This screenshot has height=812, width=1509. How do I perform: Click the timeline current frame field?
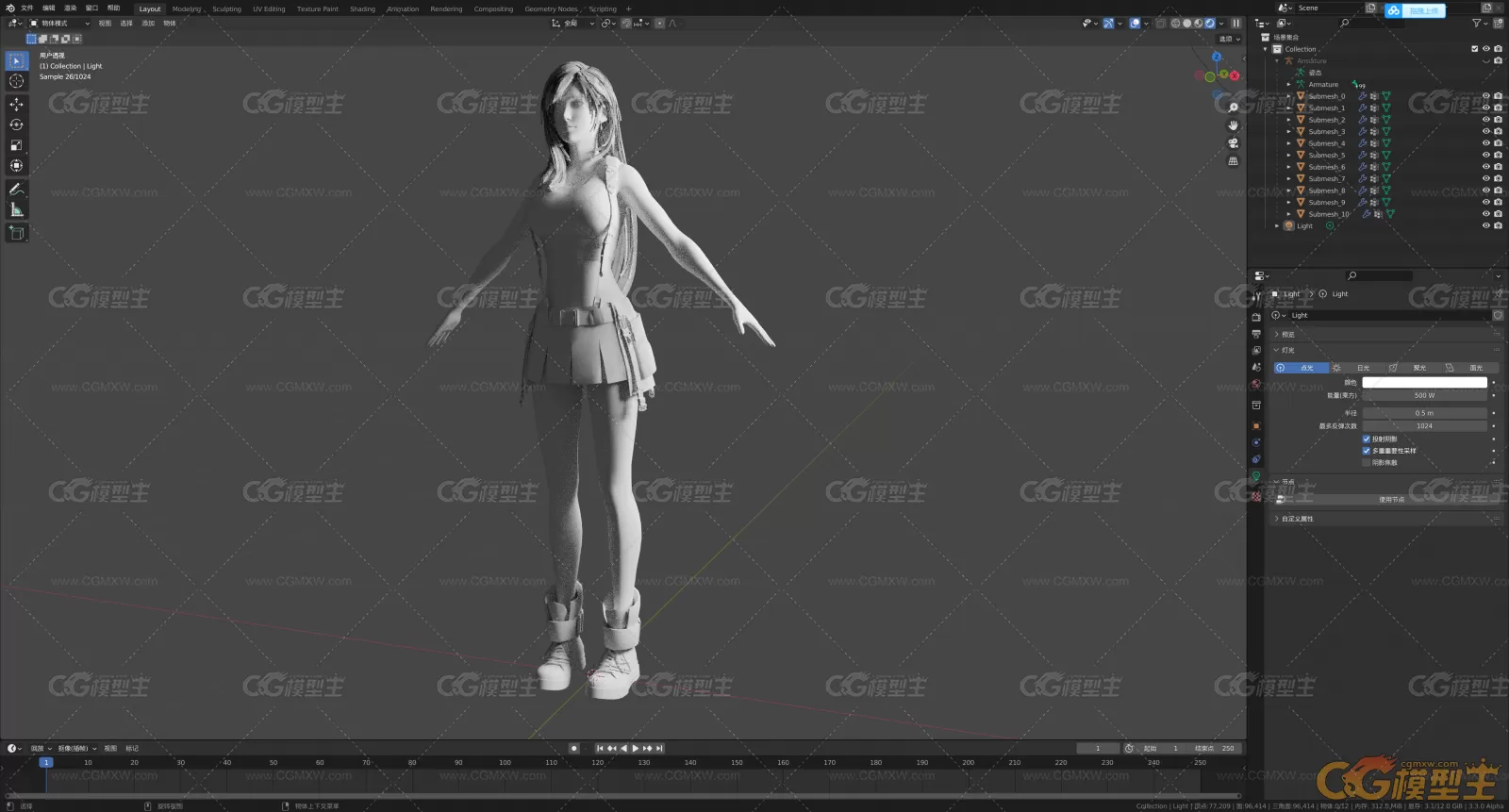click(x=1098, y=748)
